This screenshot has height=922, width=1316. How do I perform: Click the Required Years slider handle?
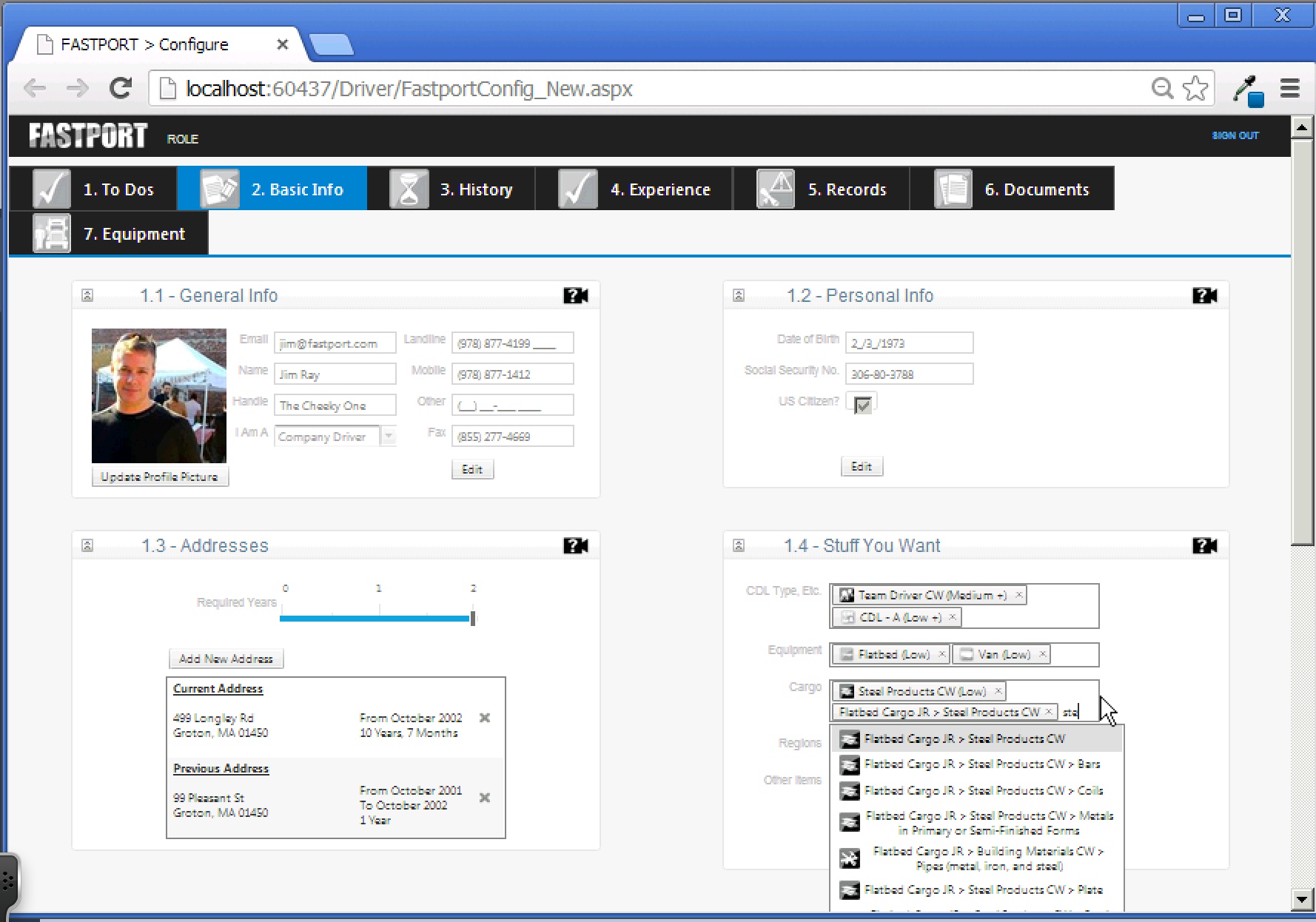pos(472,618)
